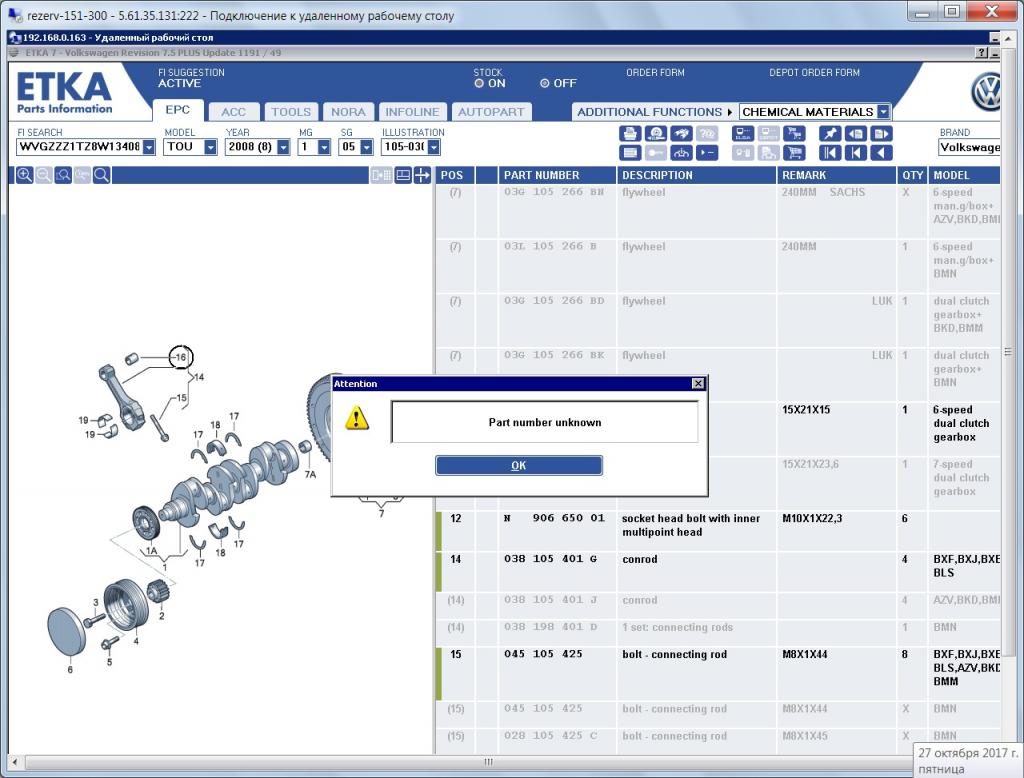Turn stock ON radio button

(x=479, y=84)
